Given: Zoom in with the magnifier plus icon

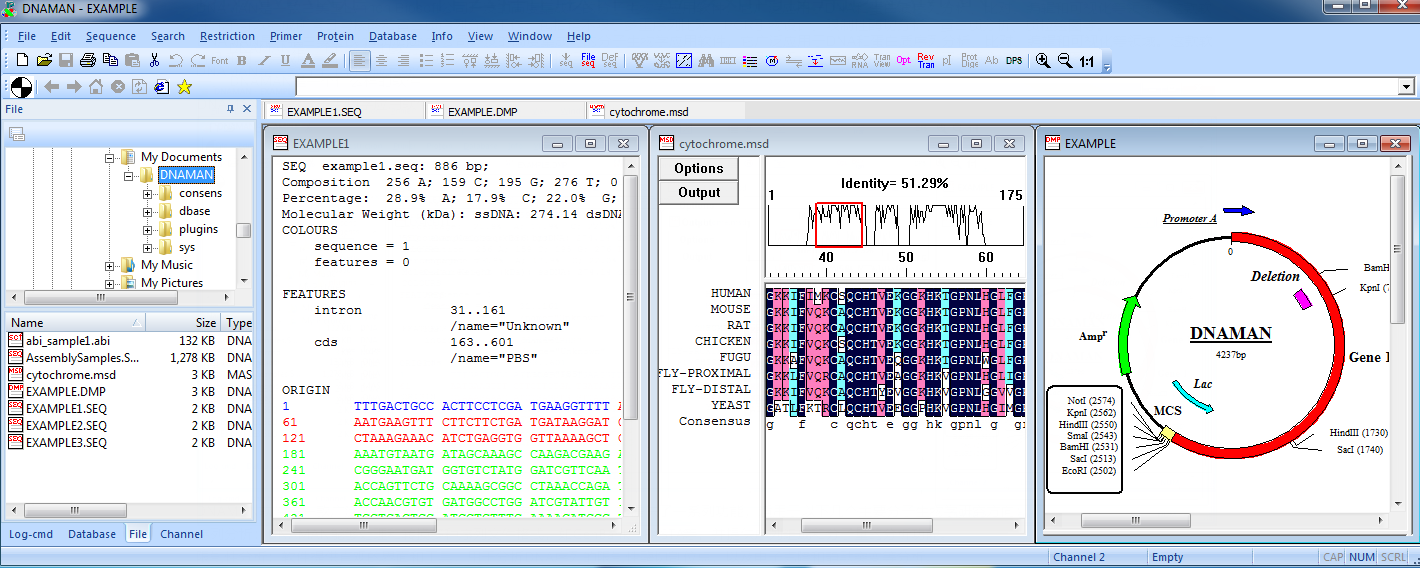Looking at the screenshot, I should pos(1043,60).
